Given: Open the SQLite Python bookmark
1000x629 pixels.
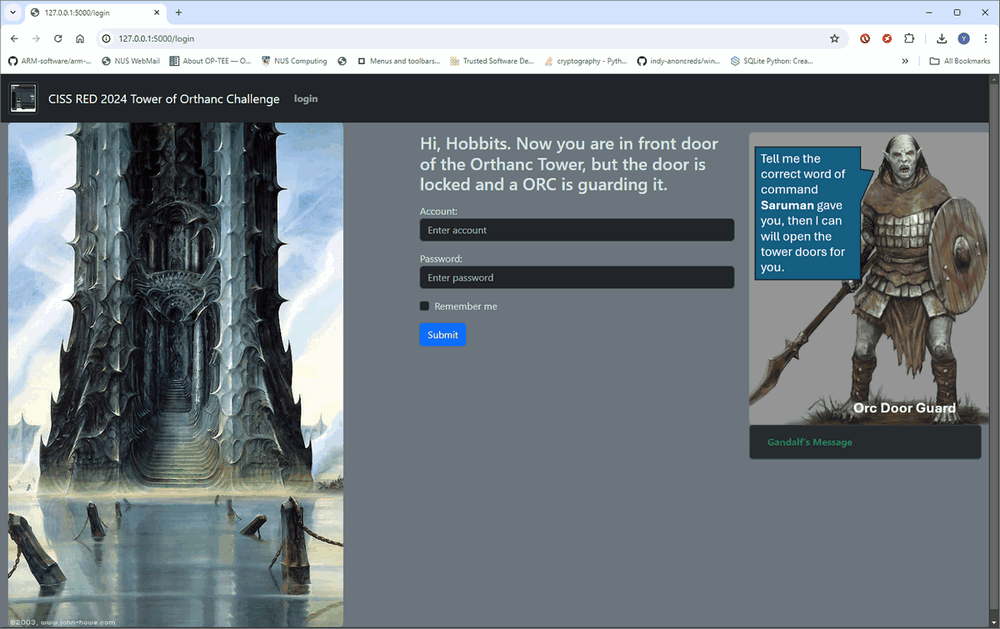Looking at the screenshot, I should tap(772, 61).
